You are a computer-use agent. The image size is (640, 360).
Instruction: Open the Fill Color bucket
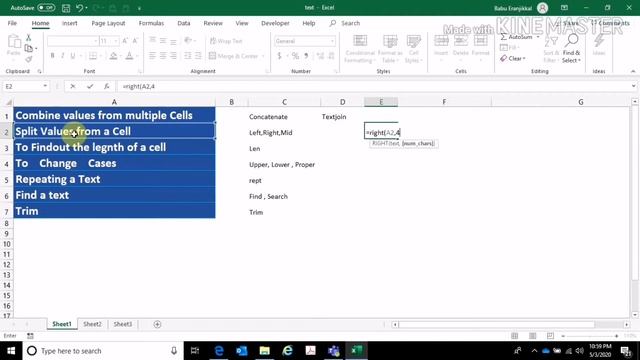pos(113,56)
